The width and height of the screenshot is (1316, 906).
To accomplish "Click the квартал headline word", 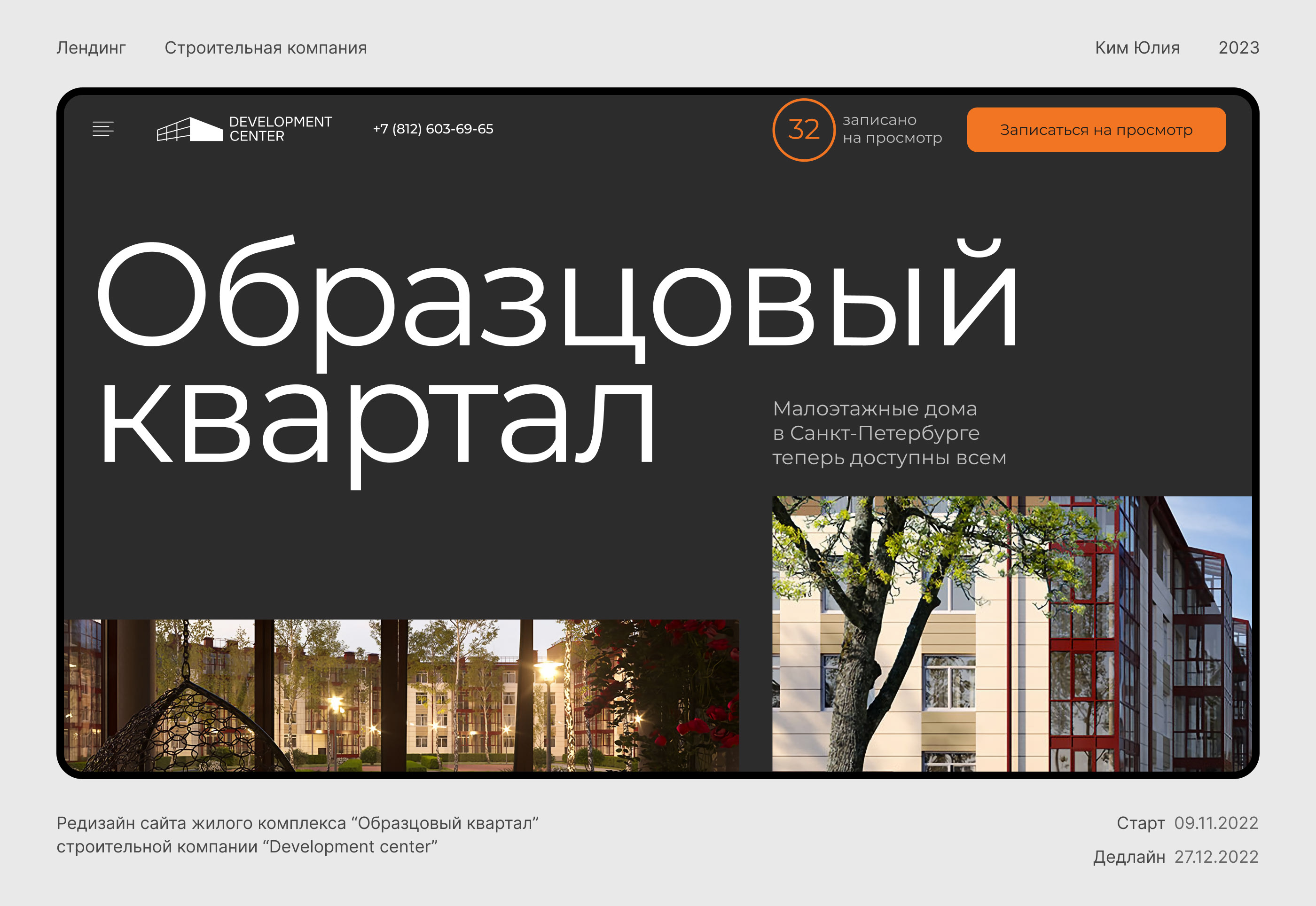I will coord(377,426).
